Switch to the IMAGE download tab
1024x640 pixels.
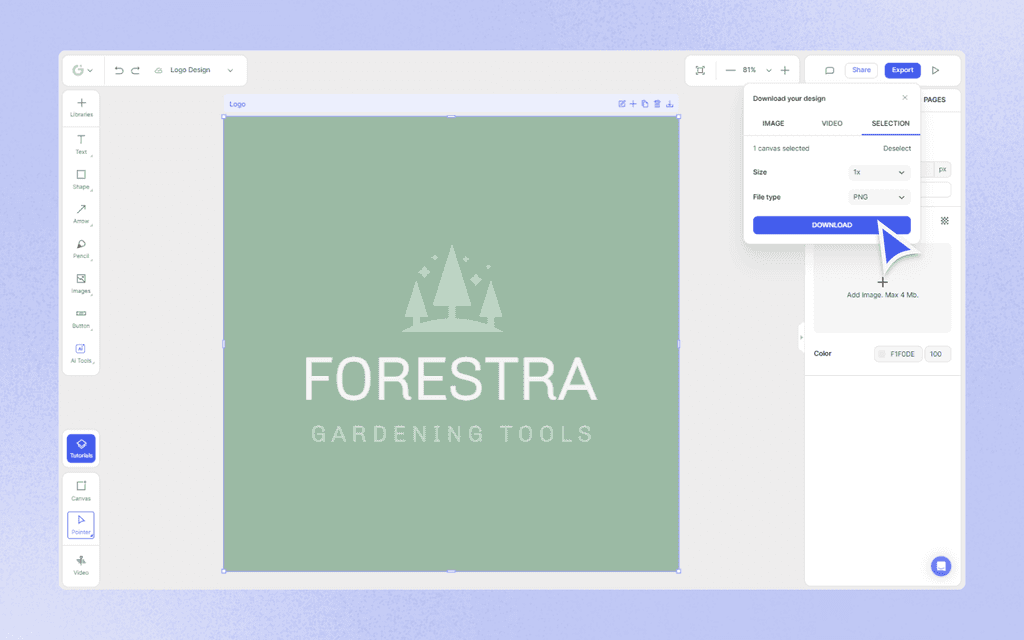773,123
